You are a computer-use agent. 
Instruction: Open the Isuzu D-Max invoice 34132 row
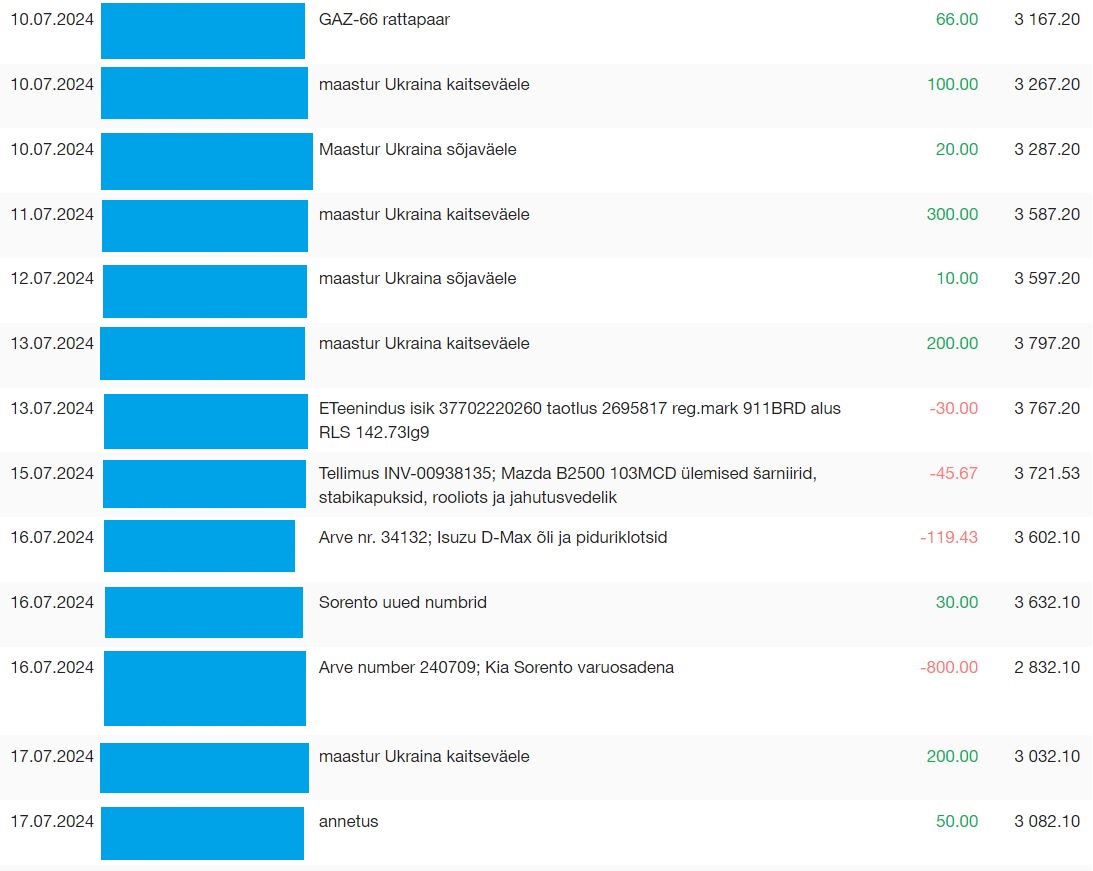[492, 538]
